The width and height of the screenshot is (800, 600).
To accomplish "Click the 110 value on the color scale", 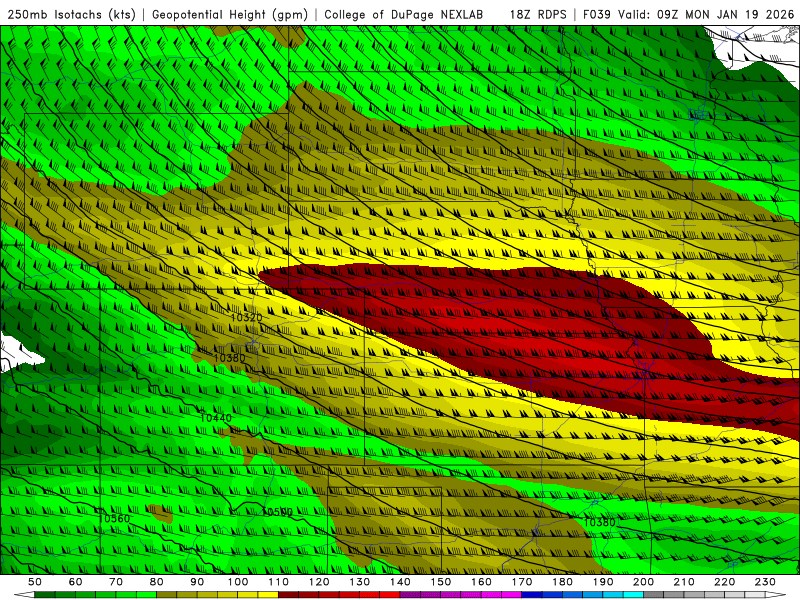I will [279, 582].
